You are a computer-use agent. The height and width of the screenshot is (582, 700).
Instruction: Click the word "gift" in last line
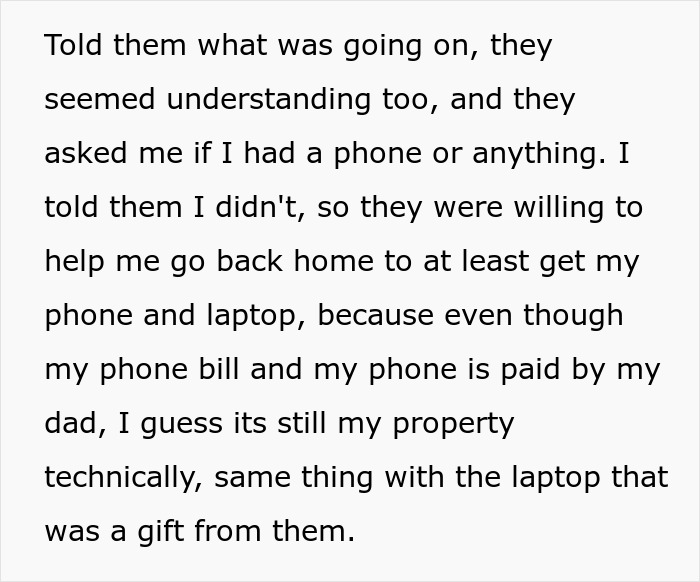(x=160, y=532)
